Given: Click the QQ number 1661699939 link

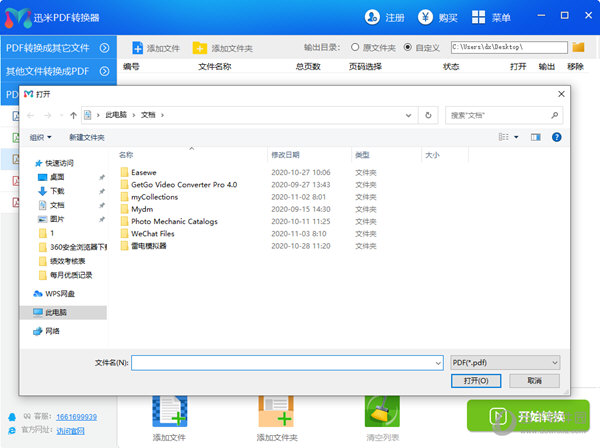Looking at the screenshot, I should pyautogui.click(x=77, y=417).
